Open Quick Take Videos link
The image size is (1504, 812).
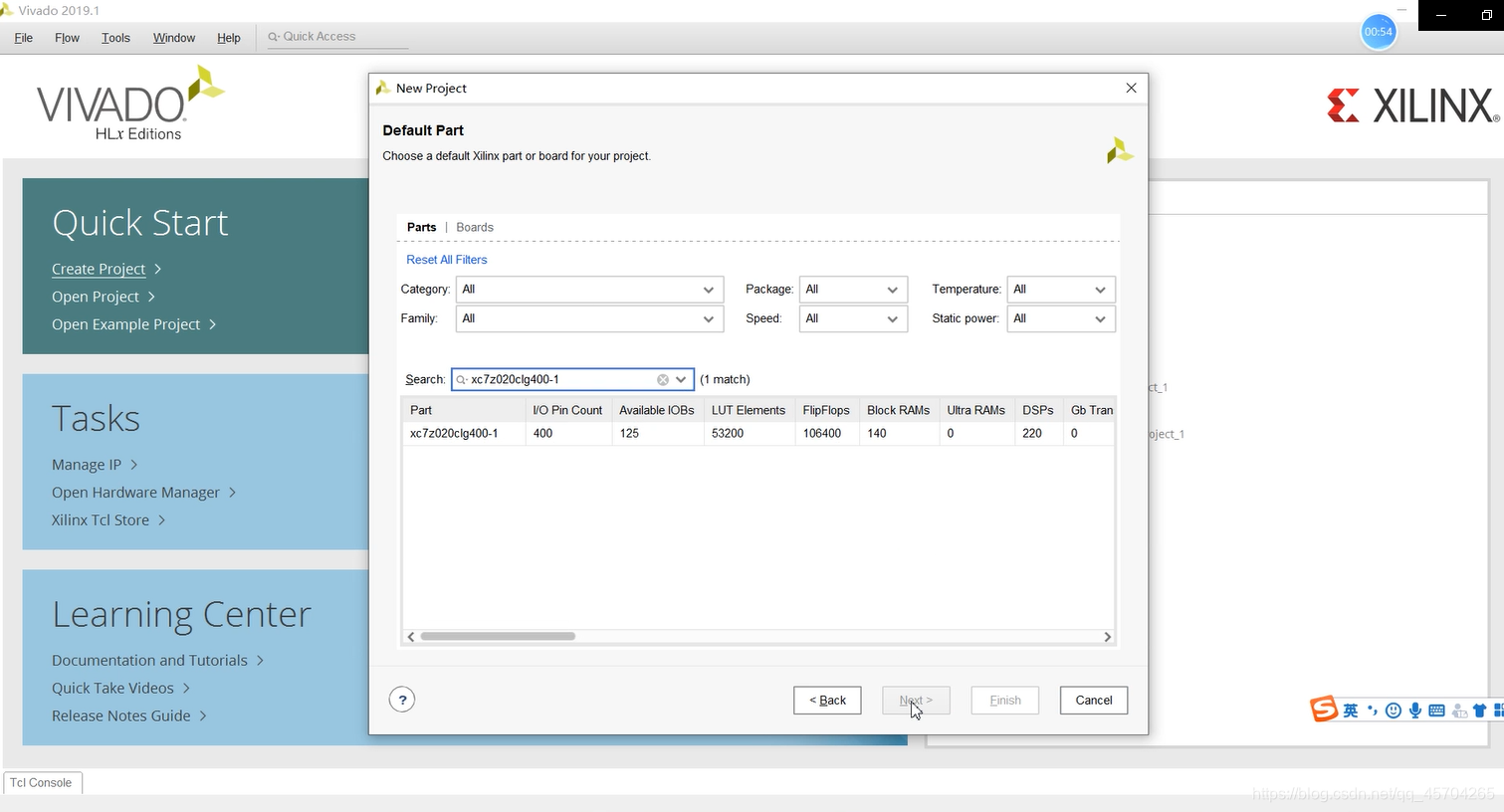click(x=112, y=689)
